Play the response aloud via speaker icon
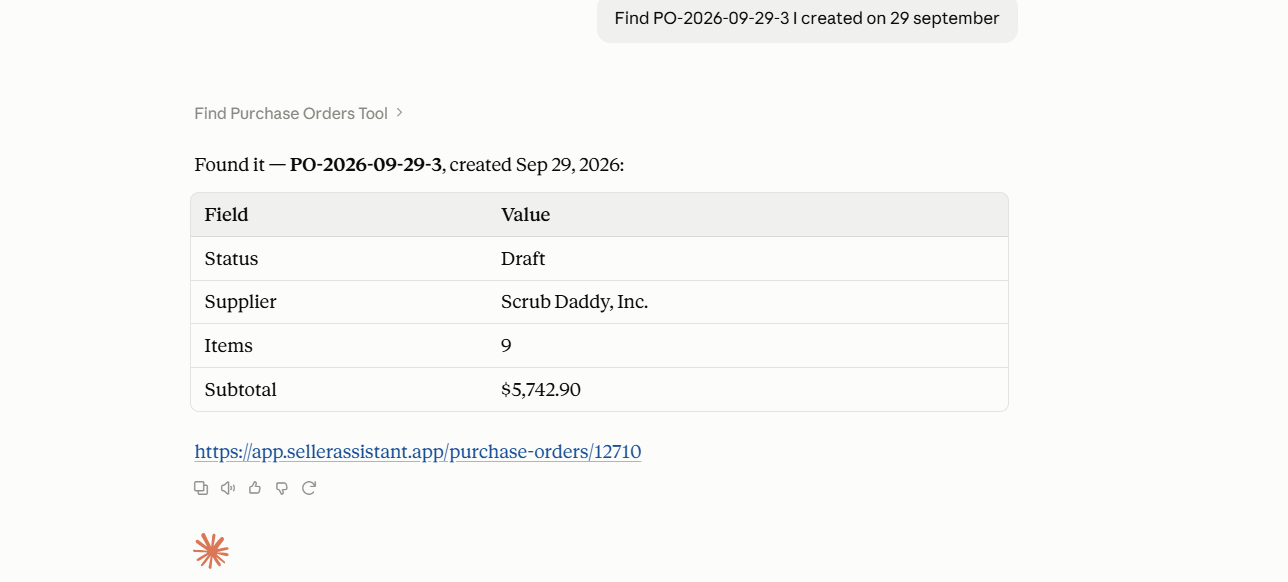This screenshot has height=582, width=1288. pyautogui.click(x=228, y=488)
